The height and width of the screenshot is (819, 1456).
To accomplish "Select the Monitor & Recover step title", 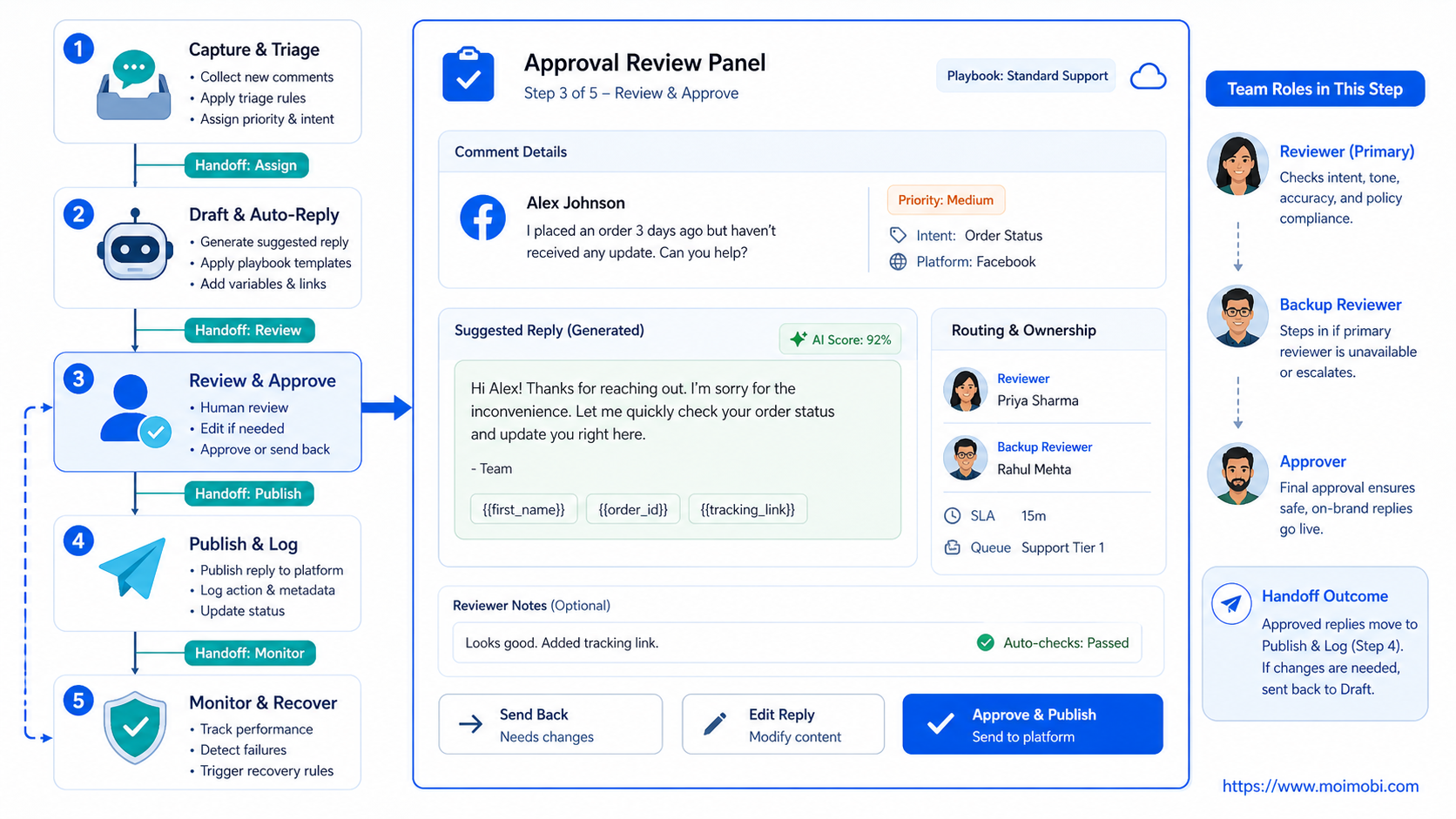I will [263, 702].
